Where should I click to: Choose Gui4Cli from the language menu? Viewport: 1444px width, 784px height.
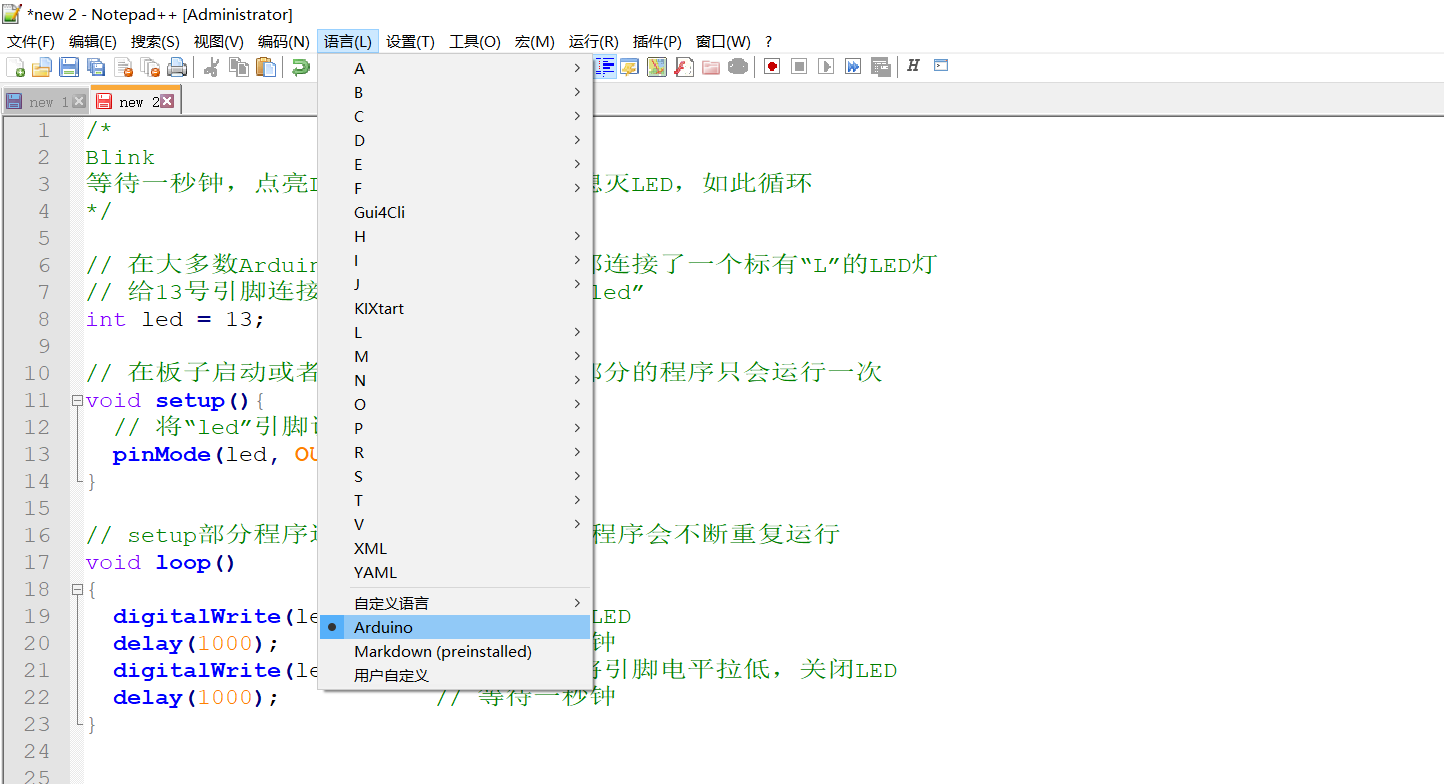click(455, 212)
